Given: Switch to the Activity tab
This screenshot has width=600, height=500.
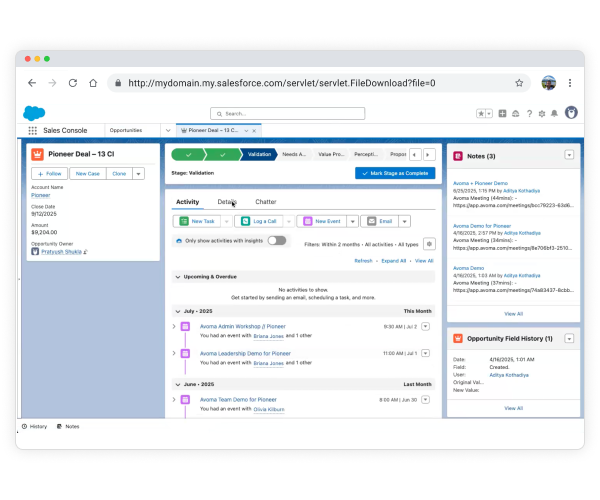Looking at the screenshot, I should (x=188, y=202).
